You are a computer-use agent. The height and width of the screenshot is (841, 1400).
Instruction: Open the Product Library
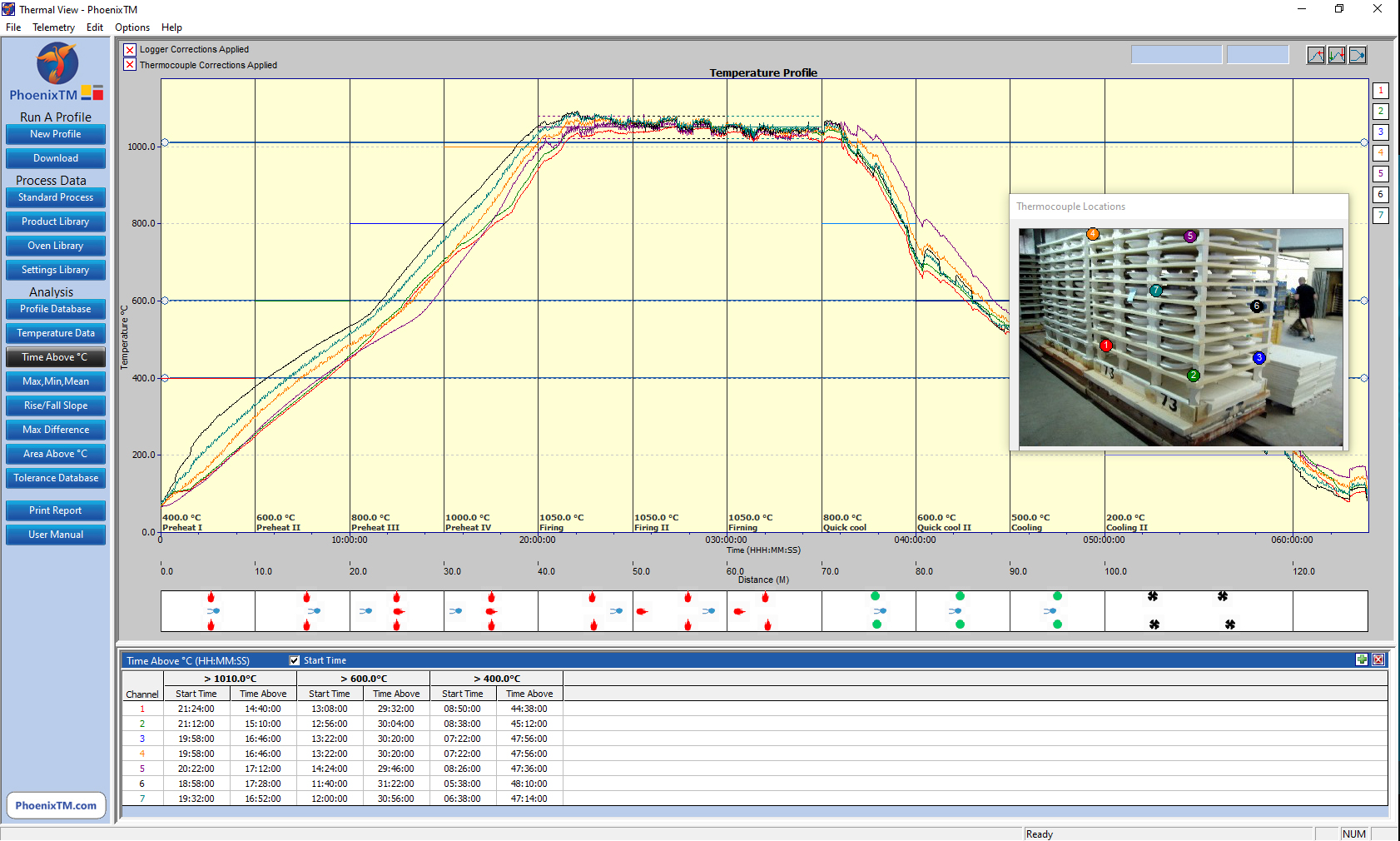click(56, 221)
